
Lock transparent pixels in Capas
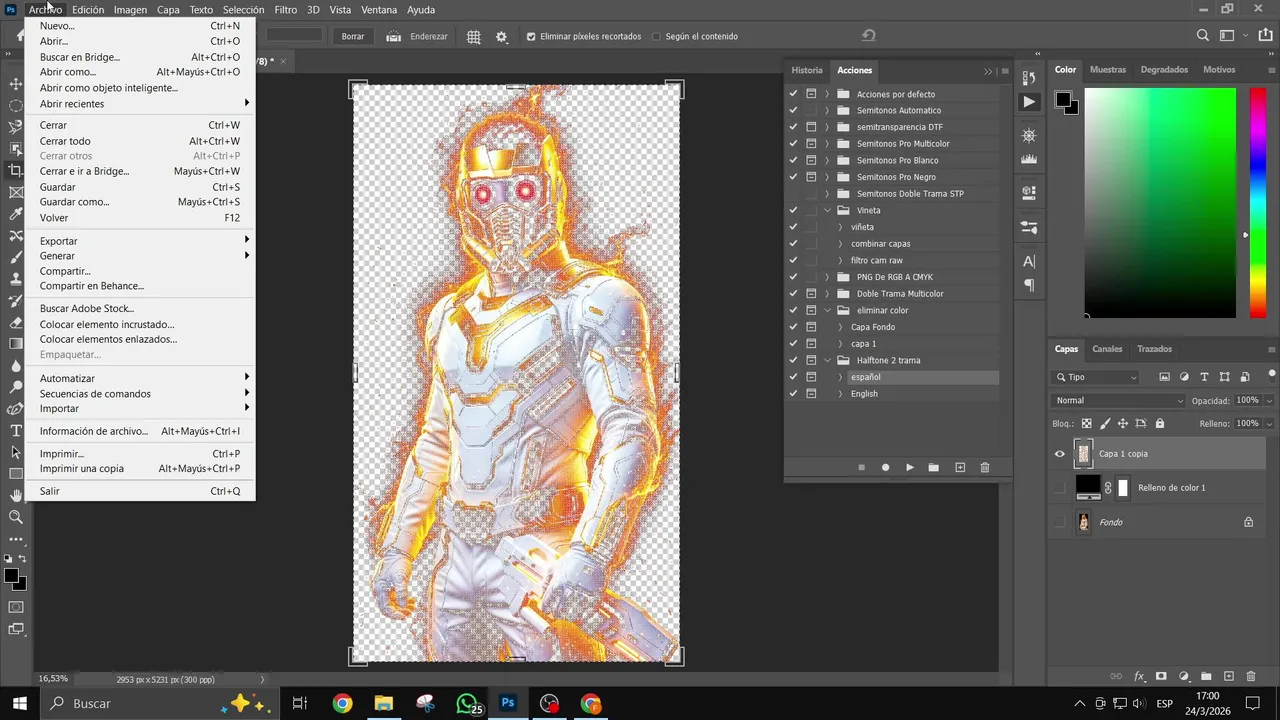click(x=1087, y=423)
